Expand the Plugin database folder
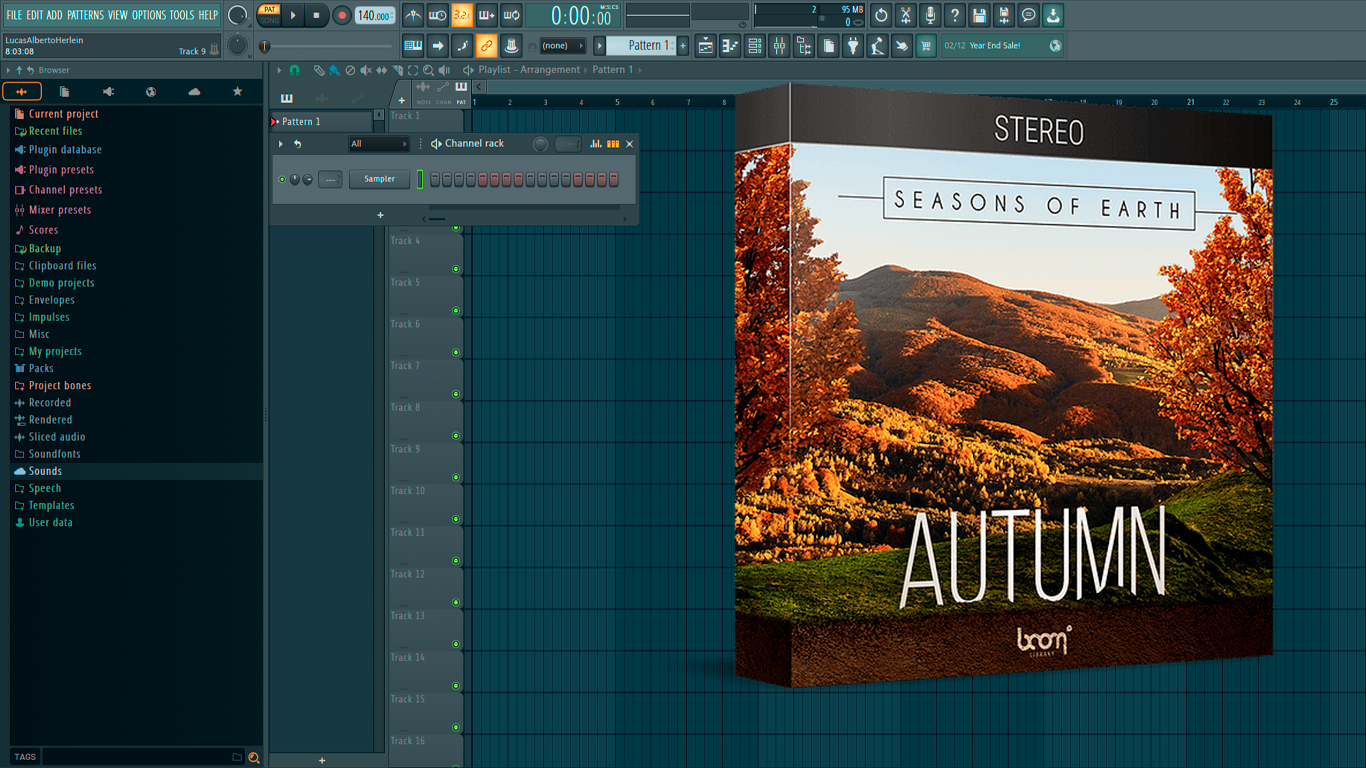This screenshot has width=1366, height=768. point(65,150)
